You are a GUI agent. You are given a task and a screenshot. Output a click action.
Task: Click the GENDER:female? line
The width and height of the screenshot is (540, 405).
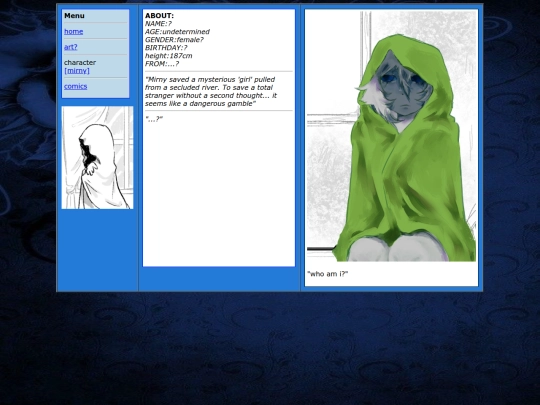point(174,40)
